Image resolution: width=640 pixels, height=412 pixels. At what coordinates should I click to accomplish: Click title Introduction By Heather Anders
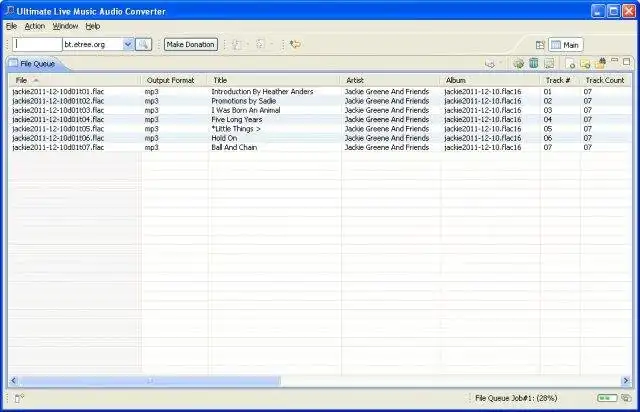coord(262,91)
